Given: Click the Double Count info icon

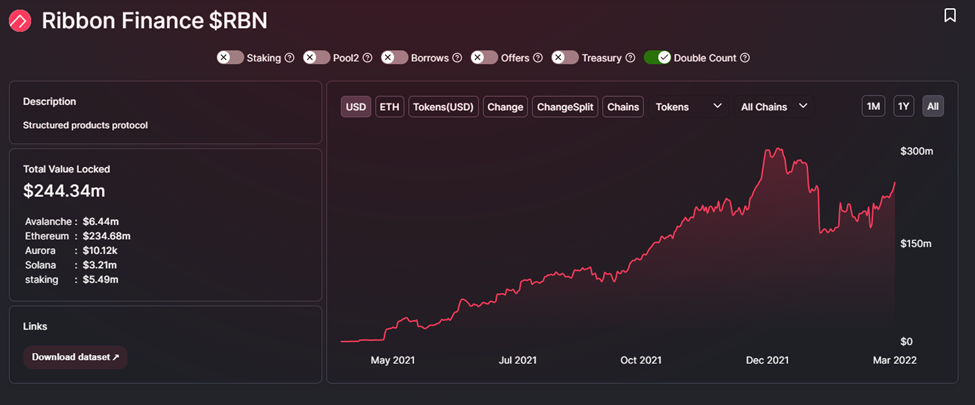Looking at the screenshot, I should [x=744, y=58].
